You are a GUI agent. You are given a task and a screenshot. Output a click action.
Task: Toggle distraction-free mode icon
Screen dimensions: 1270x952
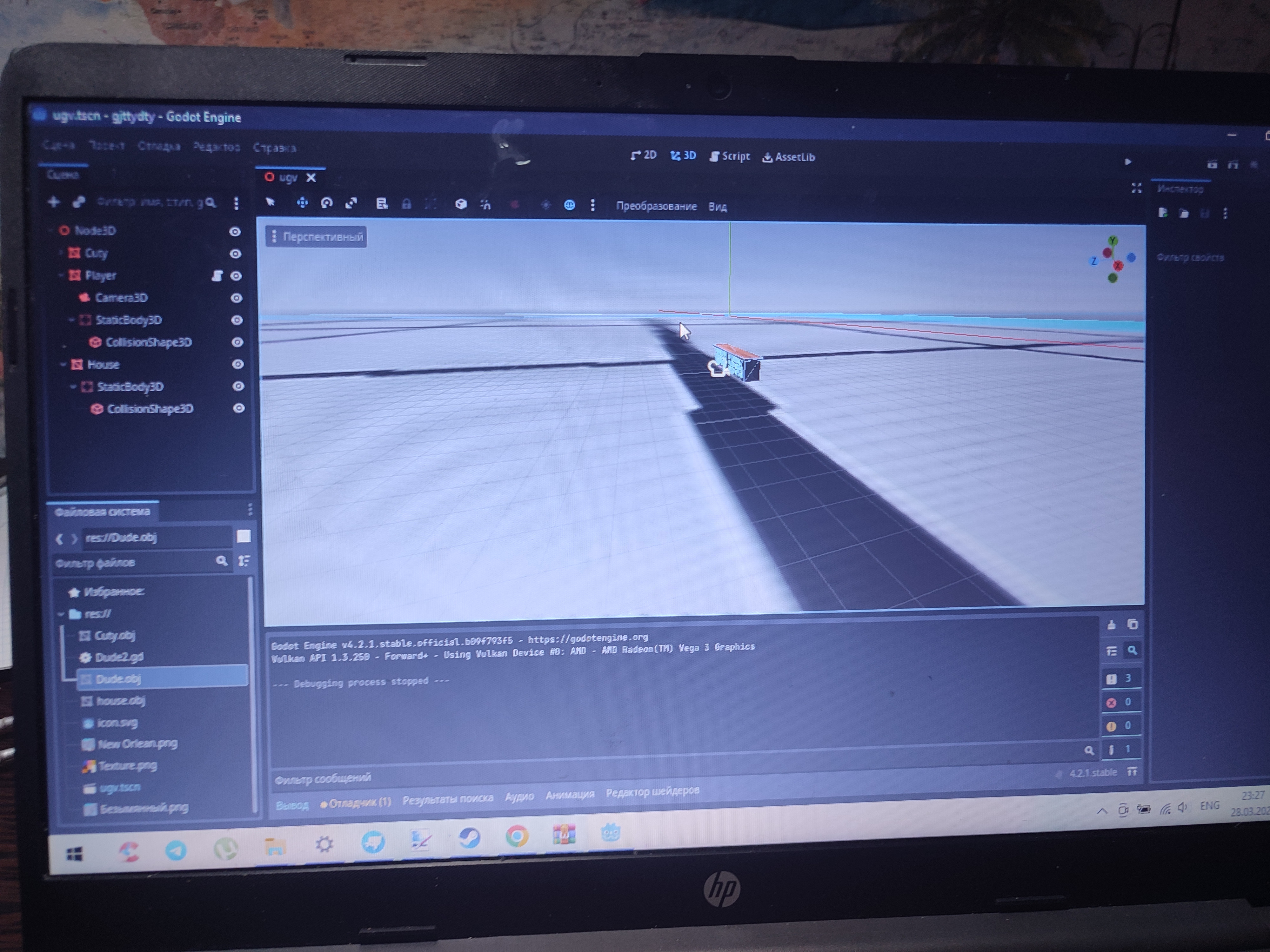point(1136,188)
